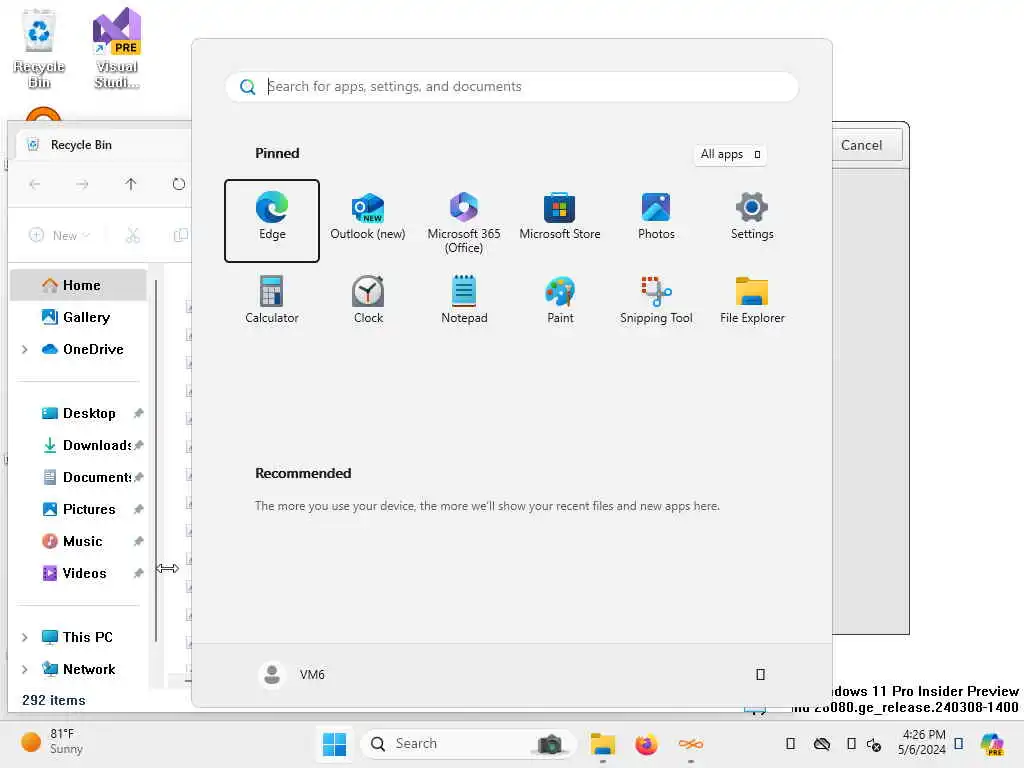Screen dimensions: 1024x768
Task: Launch Photos app
Action: [656, 217]
